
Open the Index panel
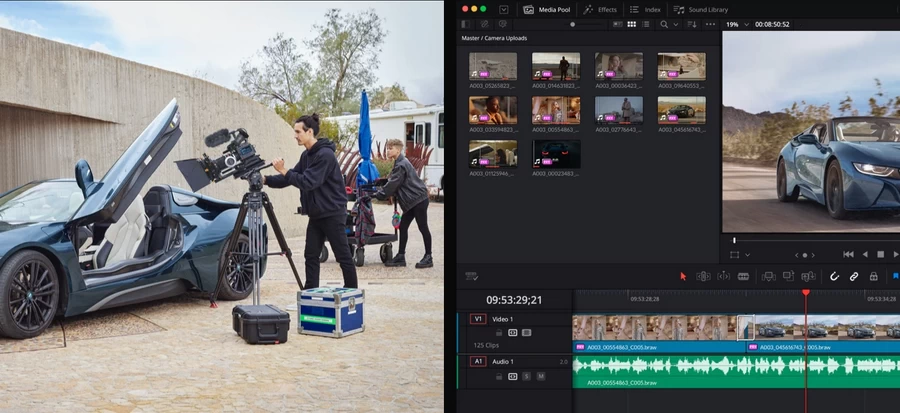(x=645, y=10)
